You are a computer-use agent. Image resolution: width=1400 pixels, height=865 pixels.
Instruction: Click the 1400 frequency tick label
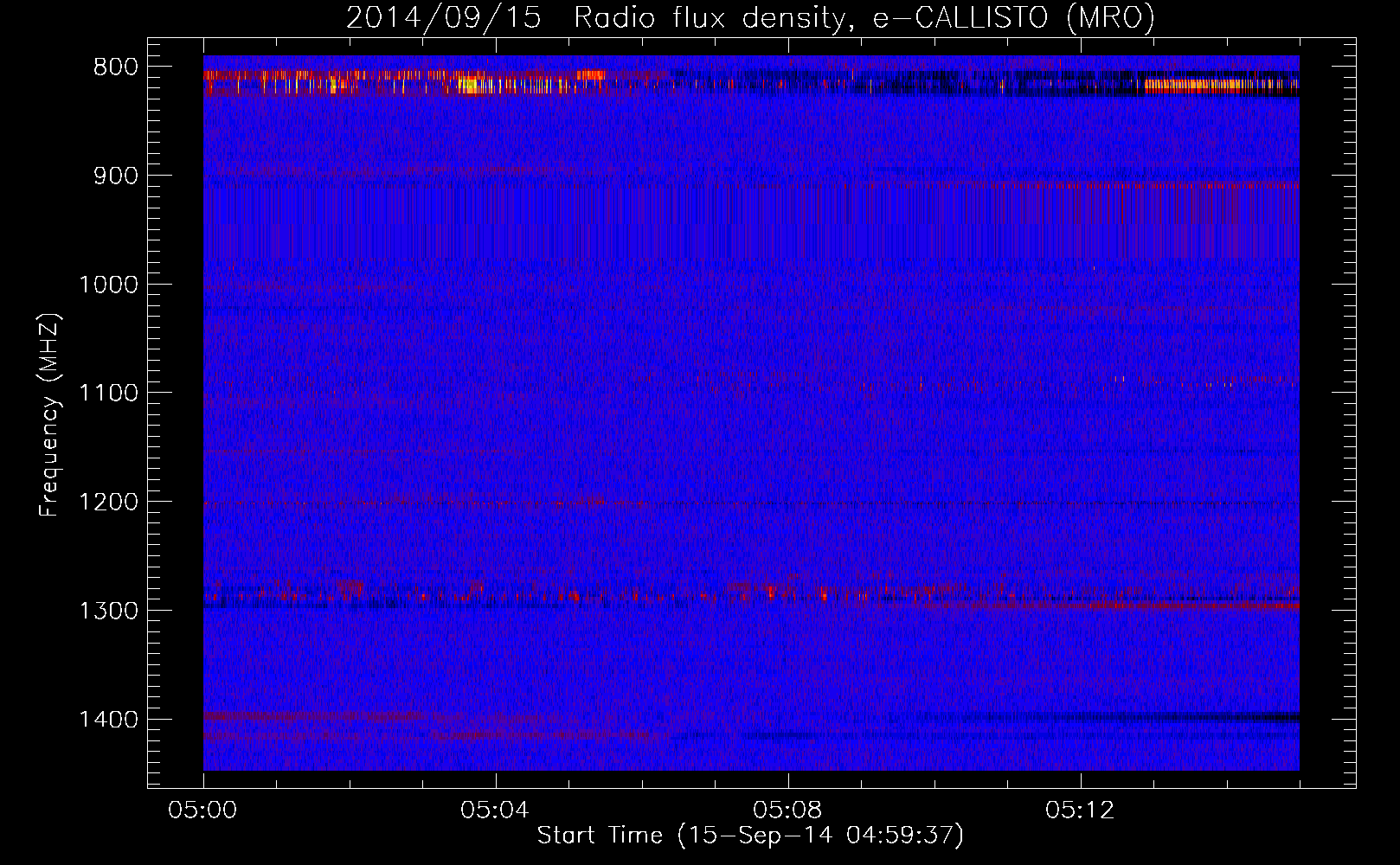click(x=108, y=720)
